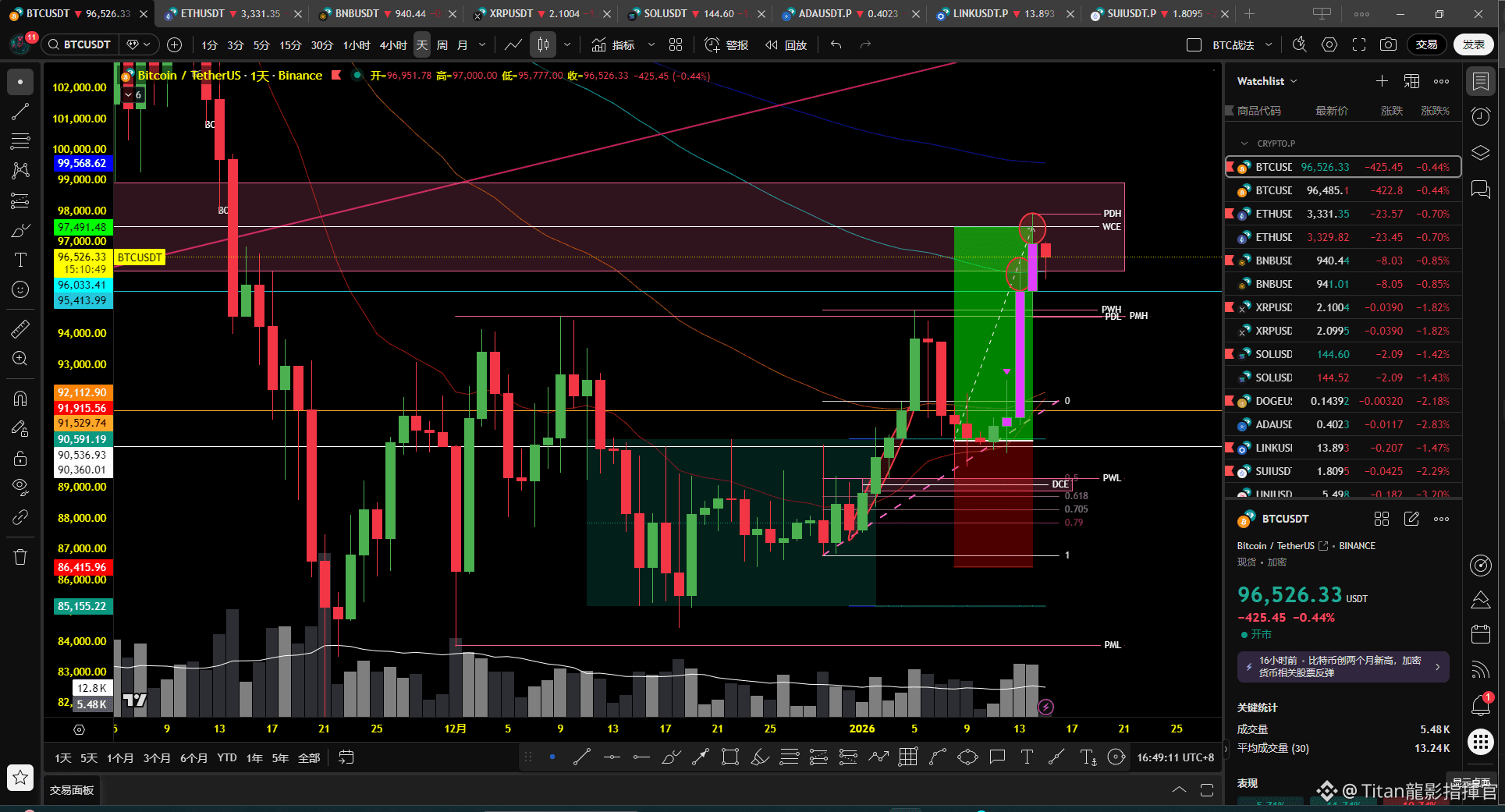
Task: Open the emoji icons tool
Action: tap(20, 289)
